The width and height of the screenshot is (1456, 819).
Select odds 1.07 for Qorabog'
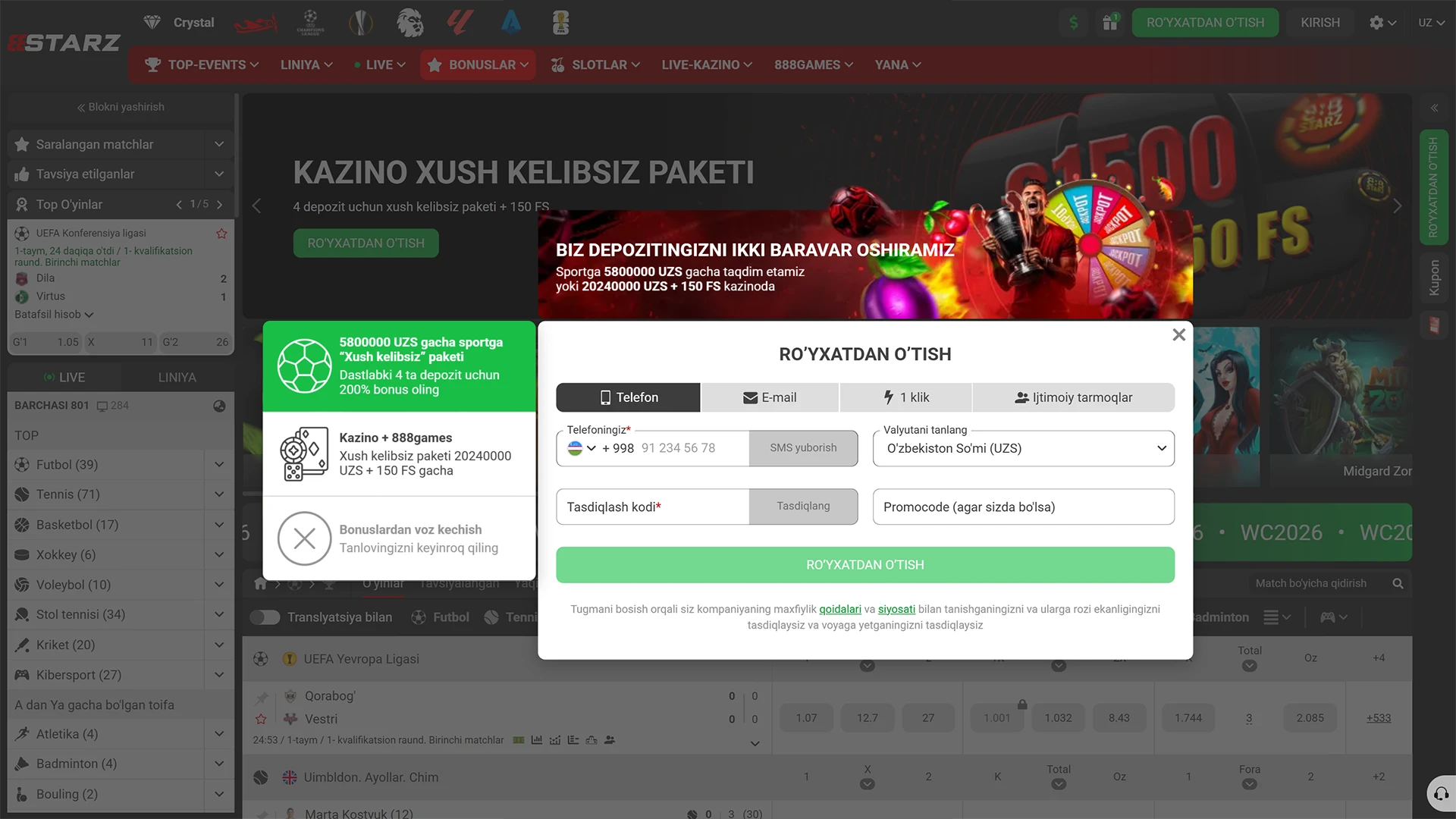pos(806,718)
